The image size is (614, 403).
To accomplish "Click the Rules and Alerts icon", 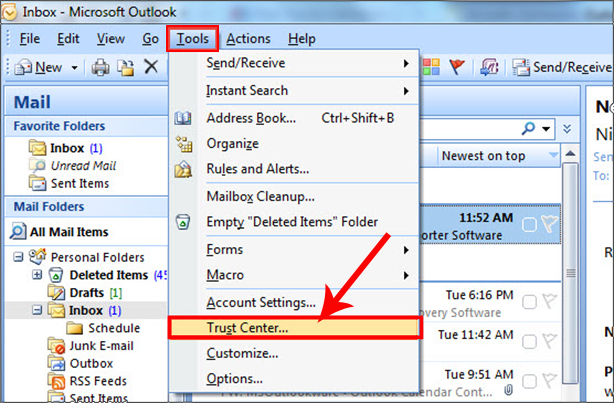I will pyautogui.click(x=183, y=169).
